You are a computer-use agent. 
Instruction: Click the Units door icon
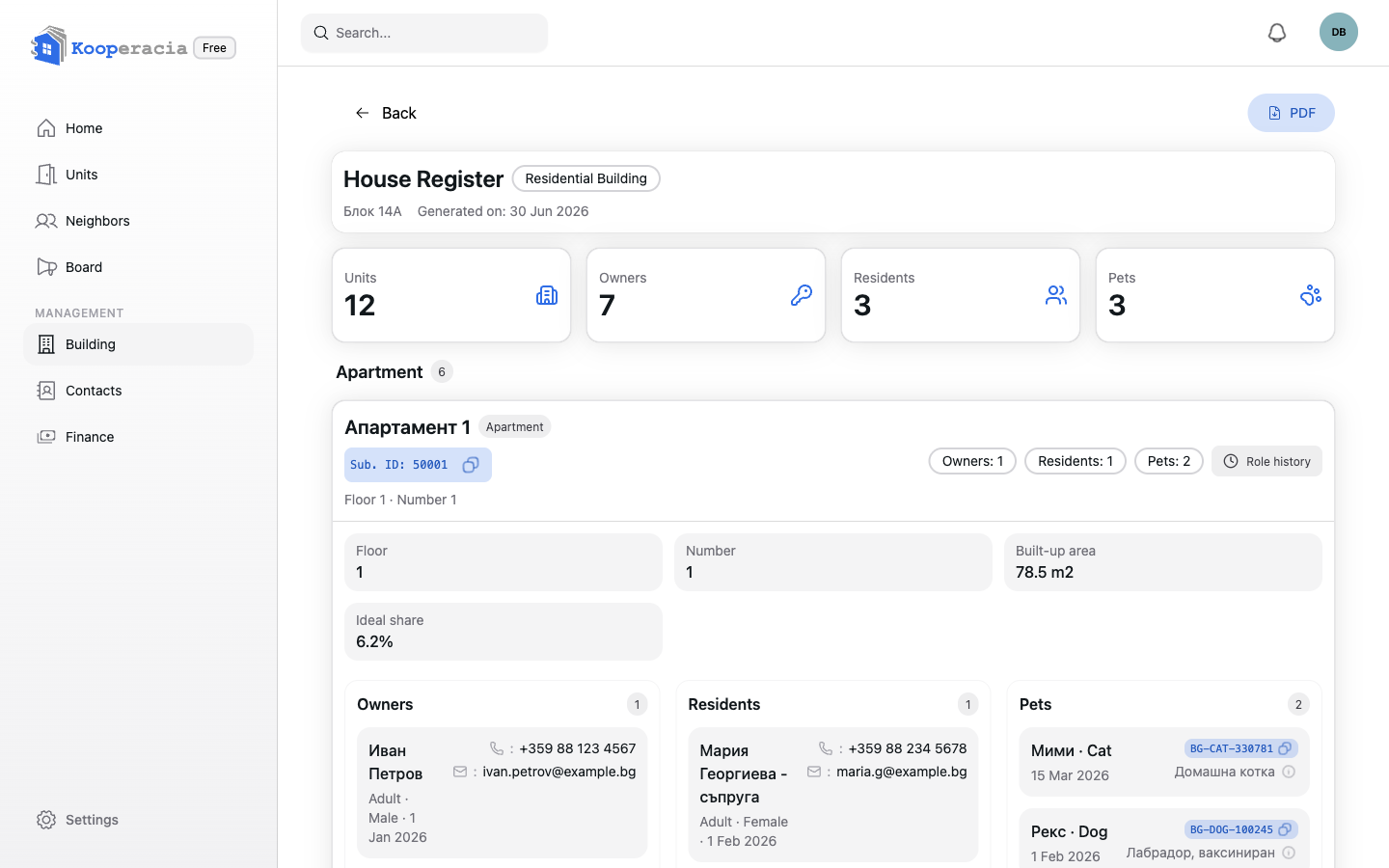46,175
